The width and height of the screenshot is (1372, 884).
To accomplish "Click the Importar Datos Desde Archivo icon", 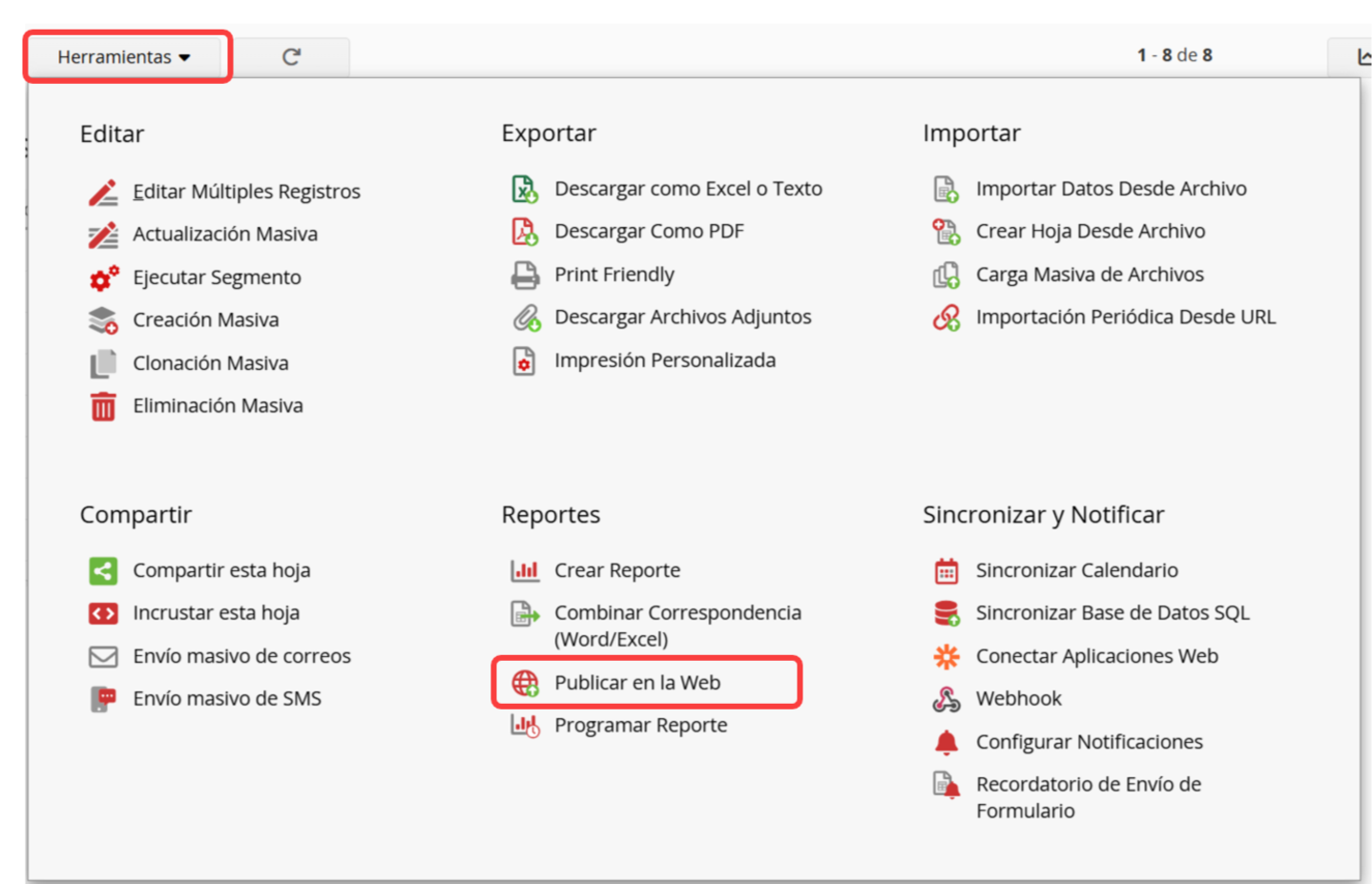I will [x=946, y=189].
